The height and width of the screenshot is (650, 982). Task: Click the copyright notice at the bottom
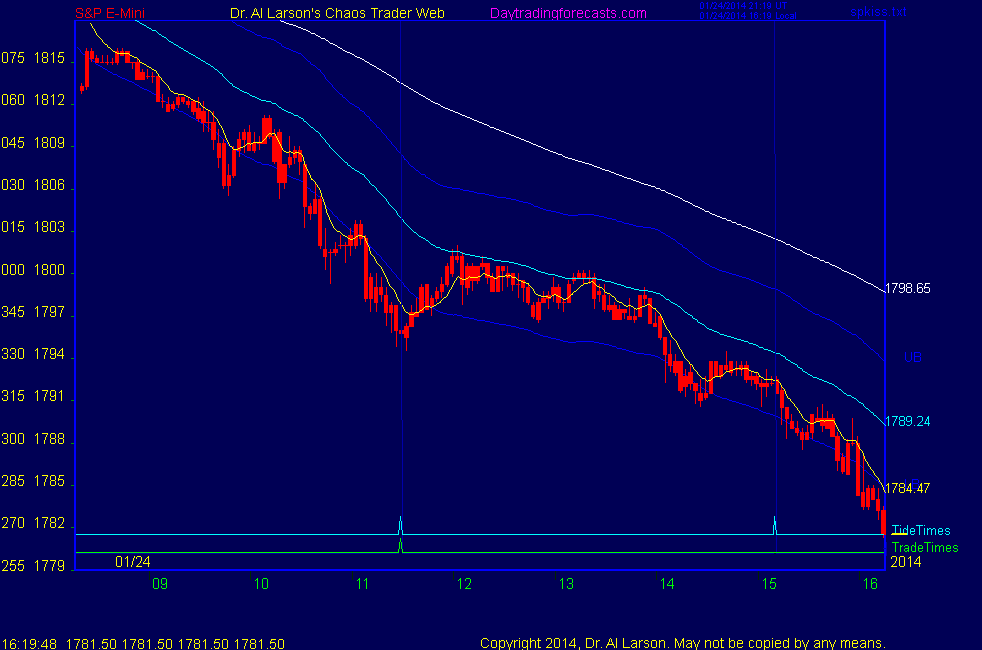tap(683, 643)
